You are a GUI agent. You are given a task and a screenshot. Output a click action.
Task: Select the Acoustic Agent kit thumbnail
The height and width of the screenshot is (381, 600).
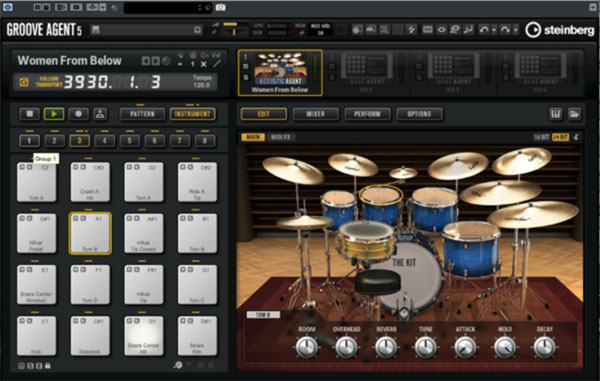280,69
